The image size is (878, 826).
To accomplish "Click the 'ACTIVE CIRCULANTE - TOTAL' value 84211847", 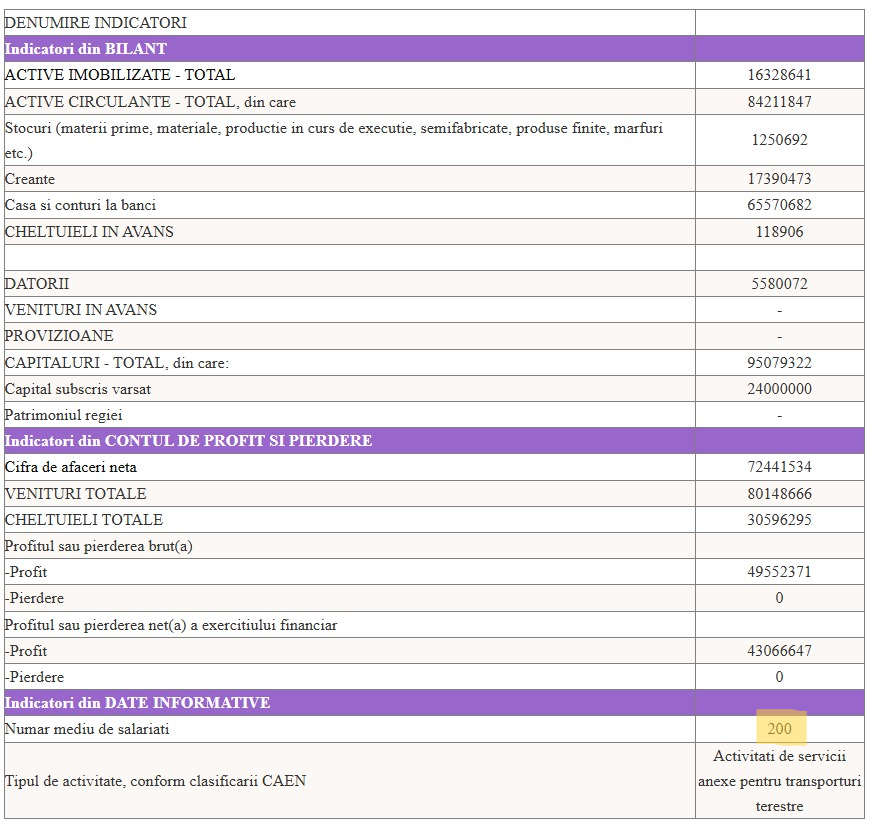I will (x=779, y=102).
